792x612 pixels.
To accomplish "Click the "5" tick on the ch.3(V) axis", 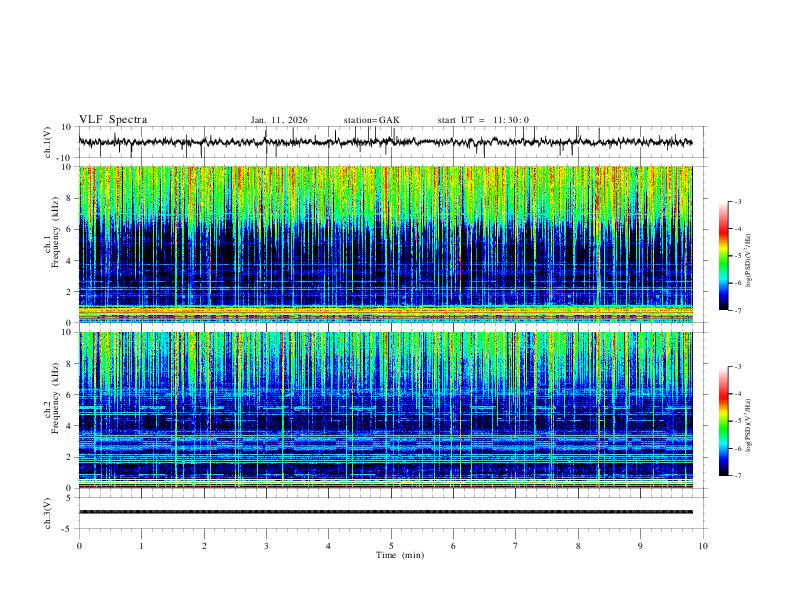I will click(70, 498).
